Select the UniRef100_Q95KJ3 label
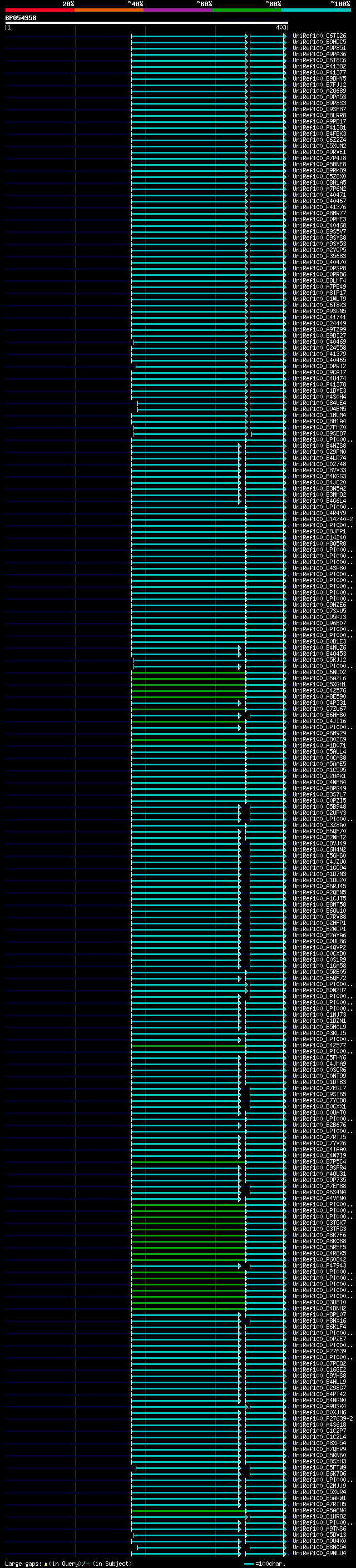 (319, 617)
